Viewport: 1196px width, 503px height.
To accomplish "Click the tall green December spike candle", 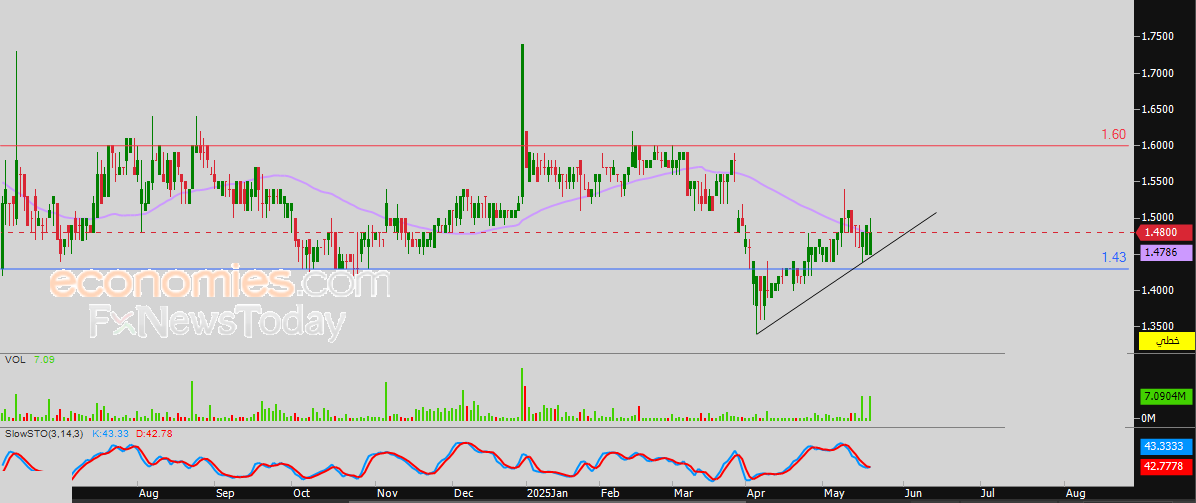I will (x=522, y=122).
